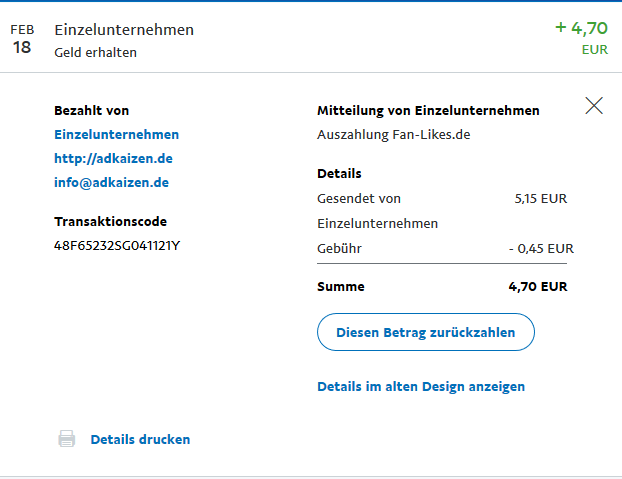The image size is (622, 479).
Task: Click the bold 4,70 EUR total
Action: (538, 286)
